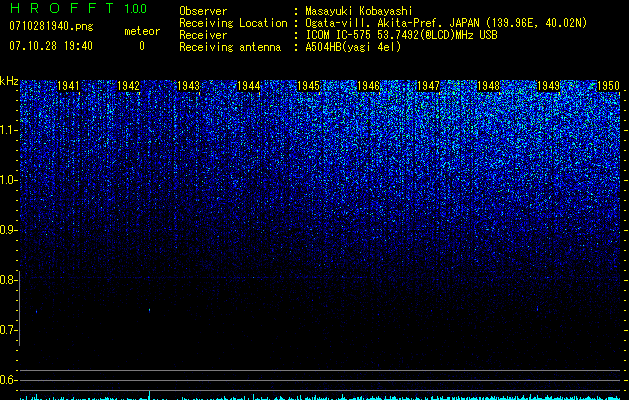Viewport: 629px width, 400px height.
Task: Click the Observer label
Action: (x=203, y=11)
